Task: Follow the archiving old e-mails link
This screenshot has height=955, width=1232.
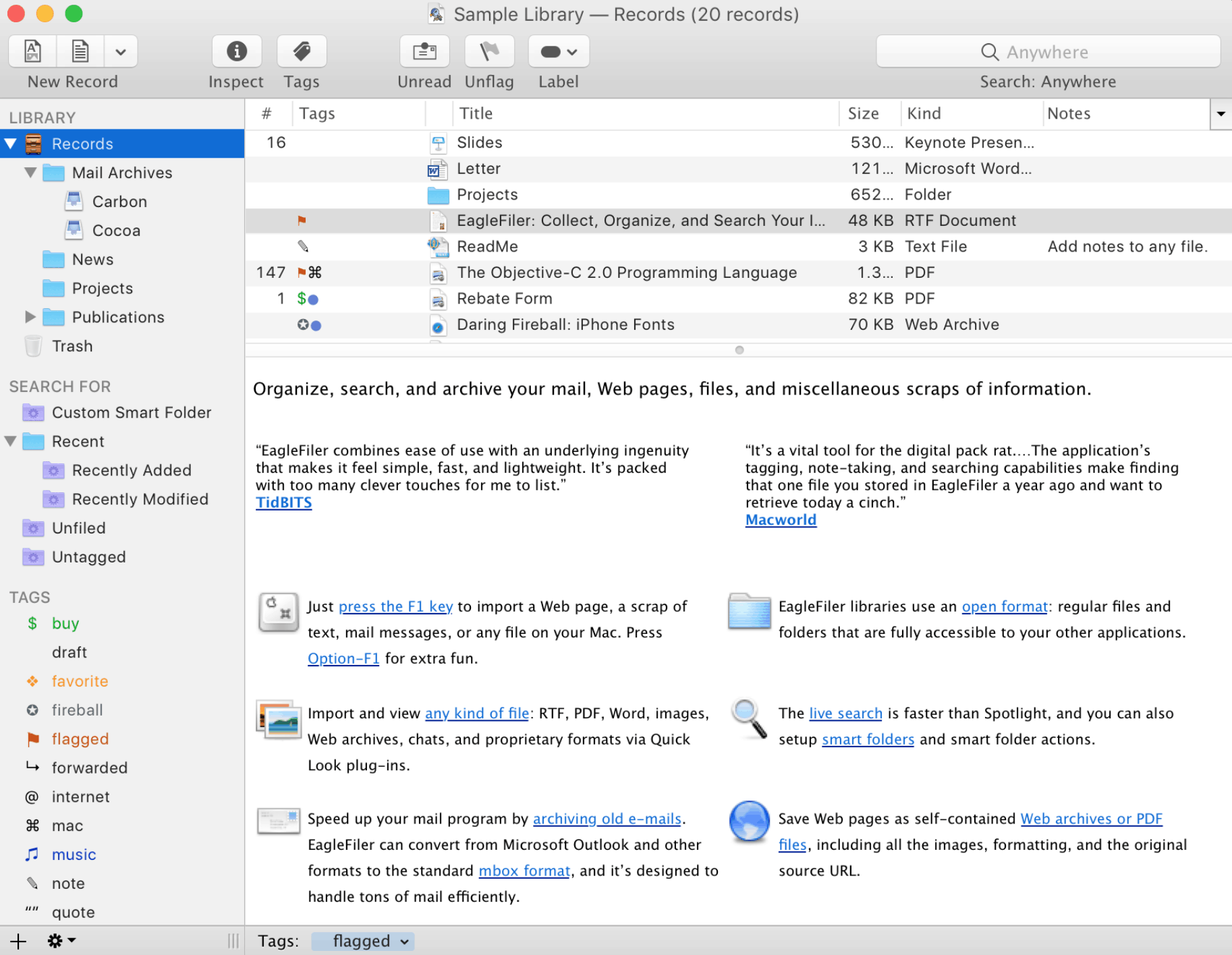Action: pos(607,819)
